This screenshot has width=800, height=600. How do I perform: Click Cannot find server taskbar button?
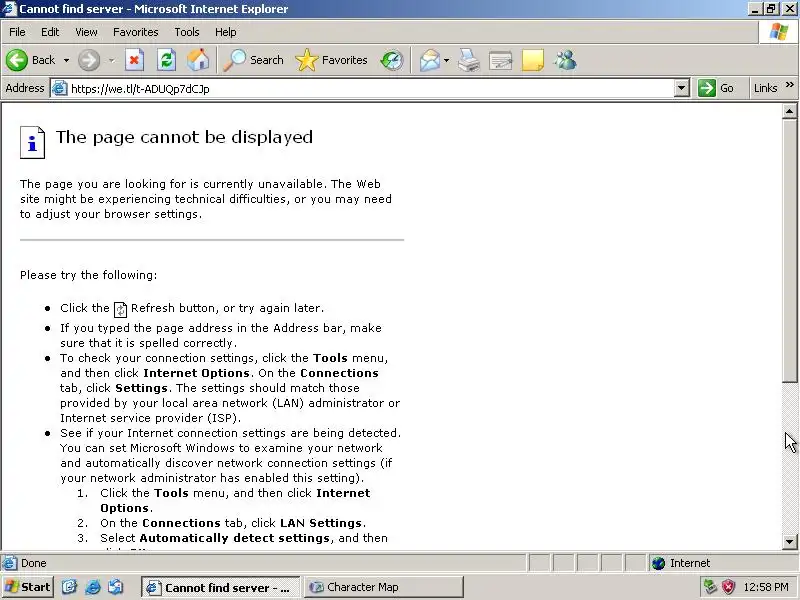(220, 587)
